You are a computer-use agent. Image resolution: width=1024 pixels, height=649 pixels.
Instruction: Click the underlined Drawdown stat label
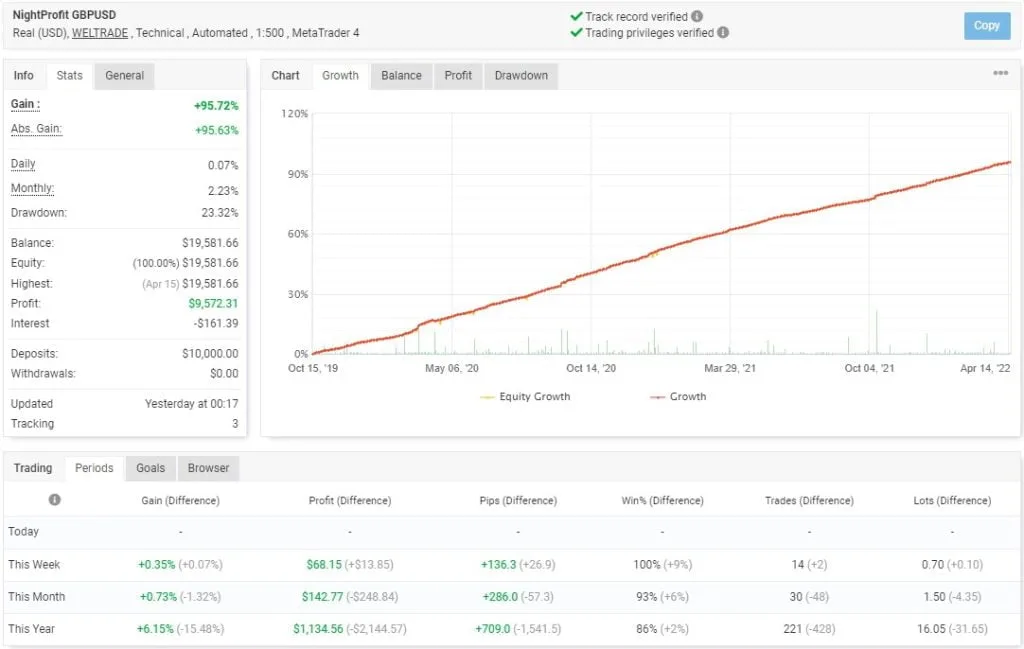(x=37, y=211)
